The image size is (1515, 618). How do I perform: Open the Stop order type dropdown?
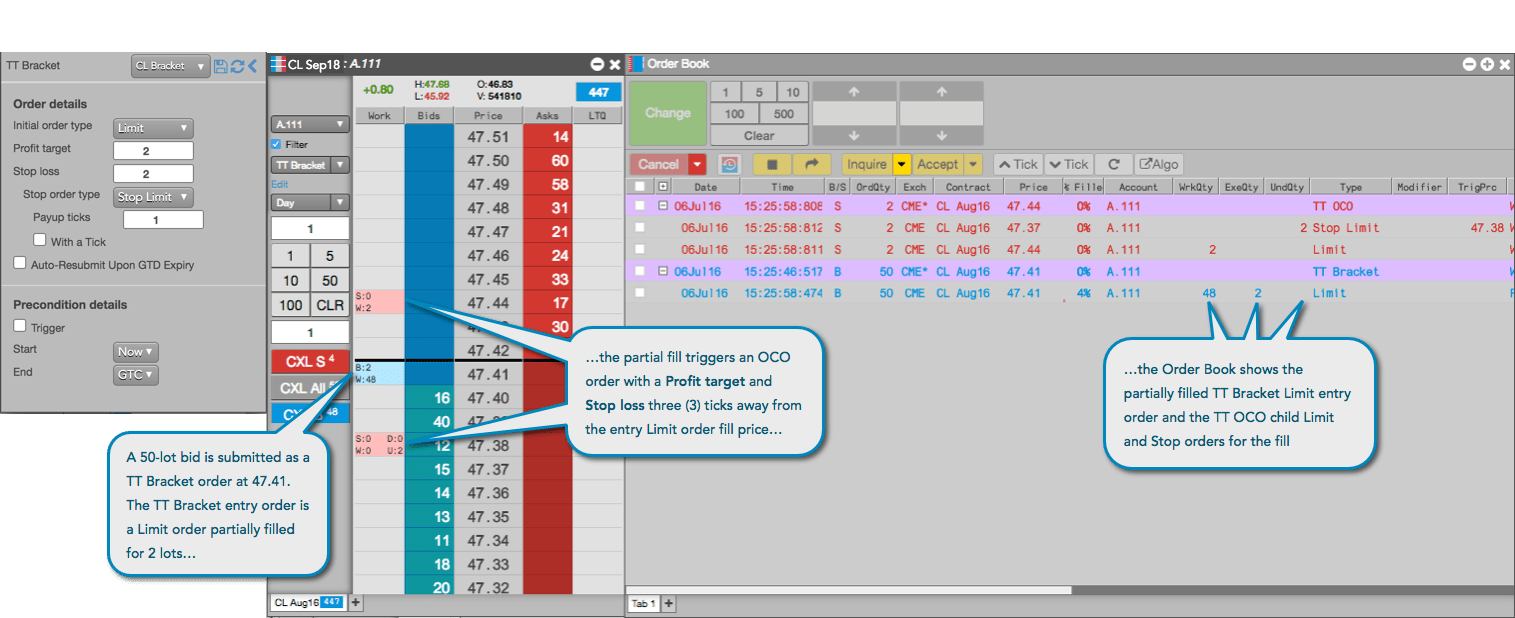153,197
